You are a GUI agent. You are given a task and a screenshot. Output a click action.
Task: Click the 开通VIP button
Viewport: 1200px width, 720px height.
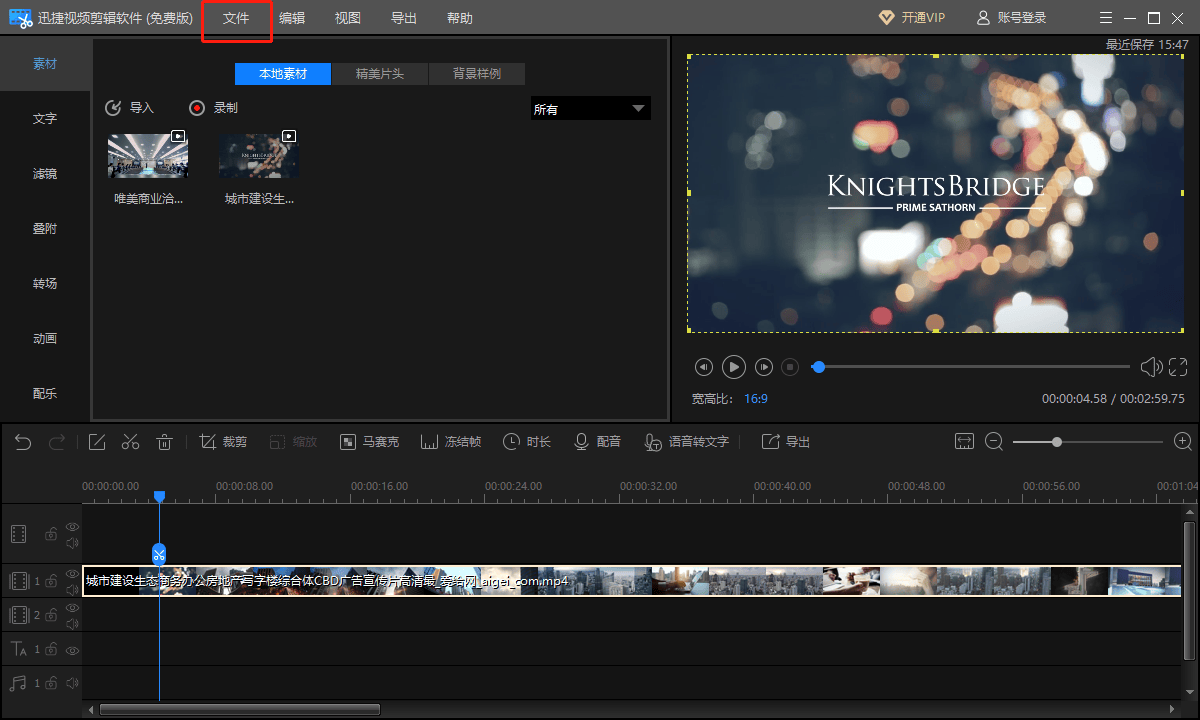pyautogui.click(x=912, y=18)
